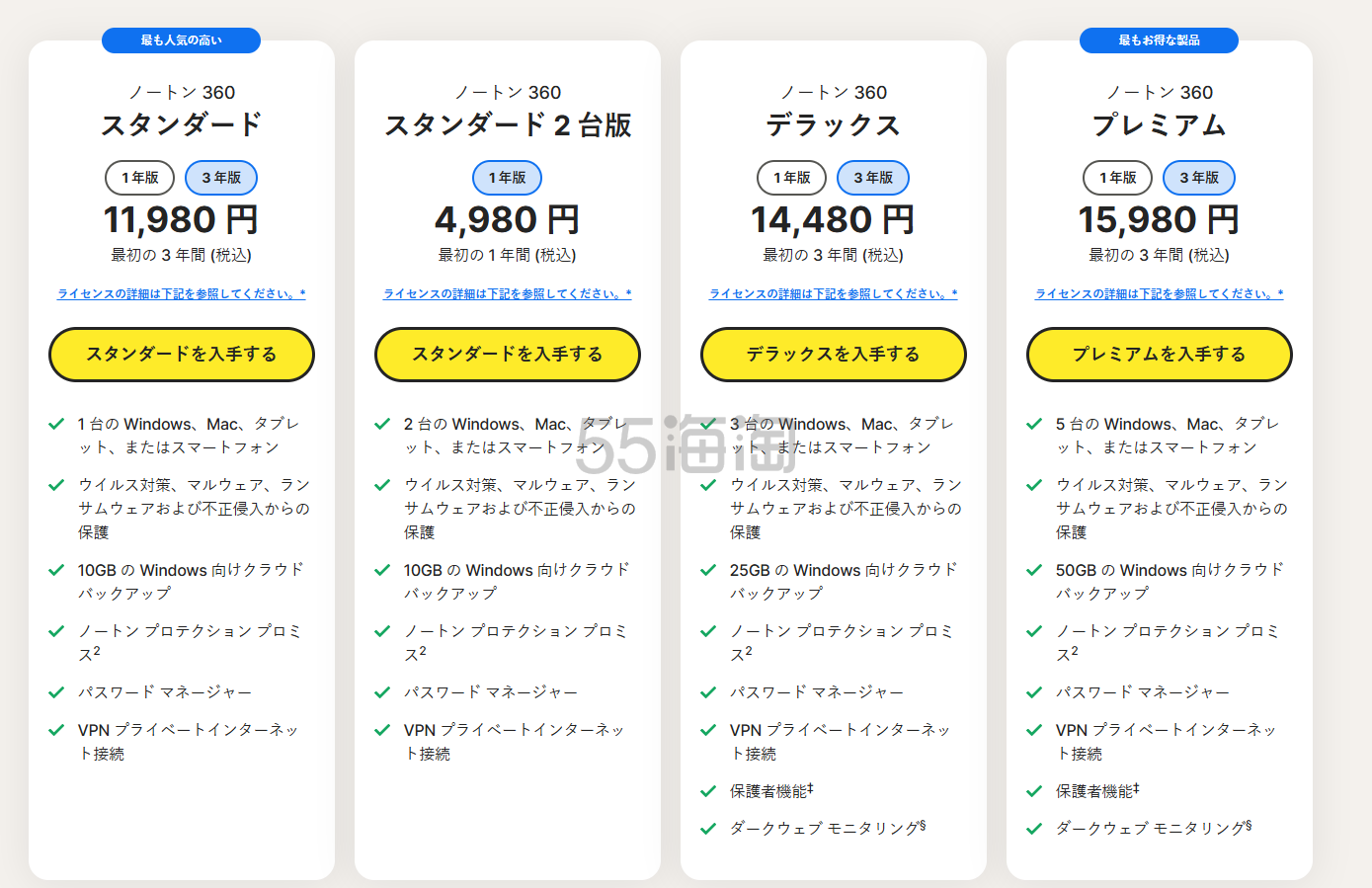Choose 3年版 pill under プレミアム plan
Screen dimensions: 1372x888
click(x=1199, y=178)
